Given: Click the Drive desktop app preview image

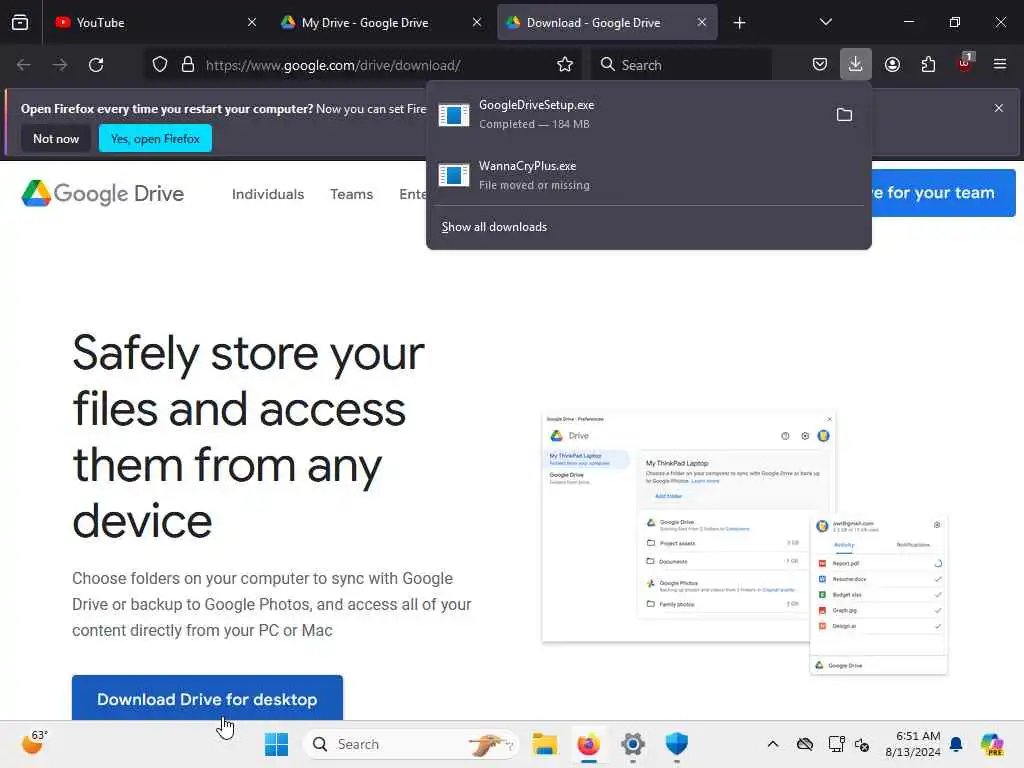Looking at the screenshot, I should click(x=744, y=543).
